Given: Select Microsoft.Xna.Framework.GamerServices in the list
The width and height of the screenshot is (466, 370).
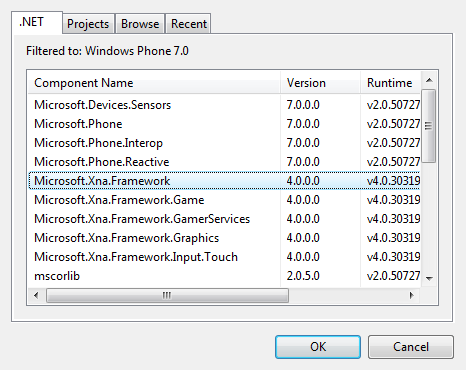Looking at the screenshot, I should [x=224, y=219].
